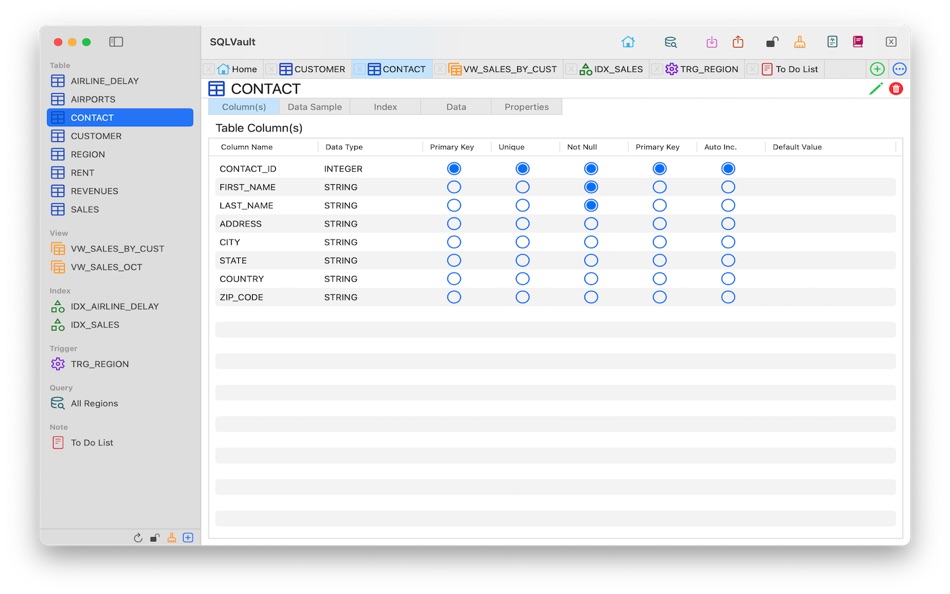Viewport: 950px width, 594px height.
Task: Click the Home icon in the top toolbar
Action: pyautogui.click(x=628, y=42)
